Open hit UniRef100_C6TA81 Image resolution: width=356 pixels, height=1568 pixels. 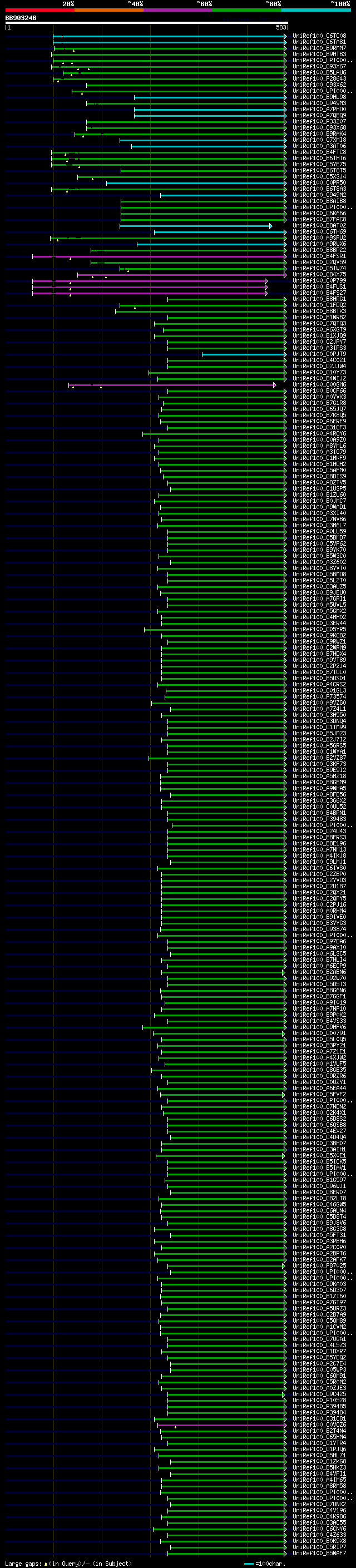coord(319,42)
